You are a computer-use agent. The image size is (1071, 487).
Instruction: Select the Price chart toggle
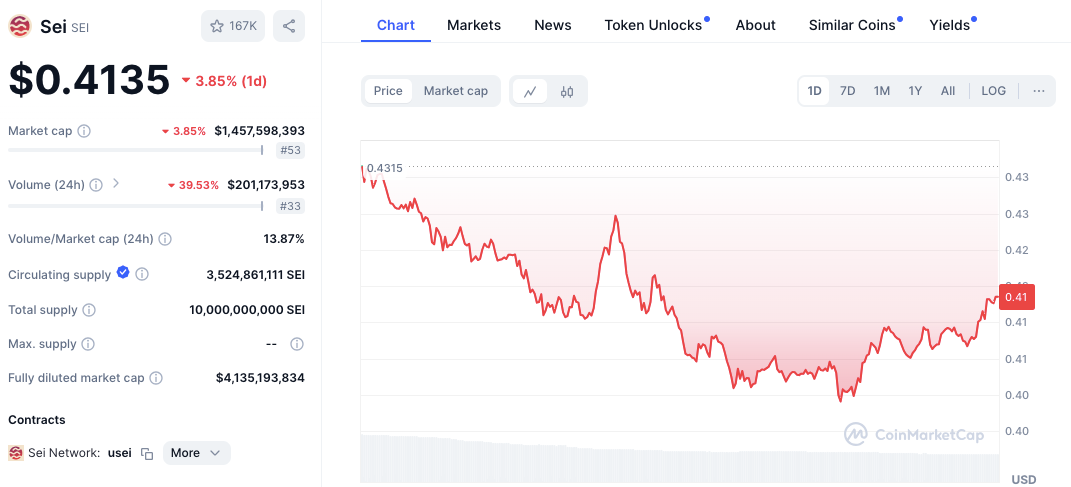388,91
